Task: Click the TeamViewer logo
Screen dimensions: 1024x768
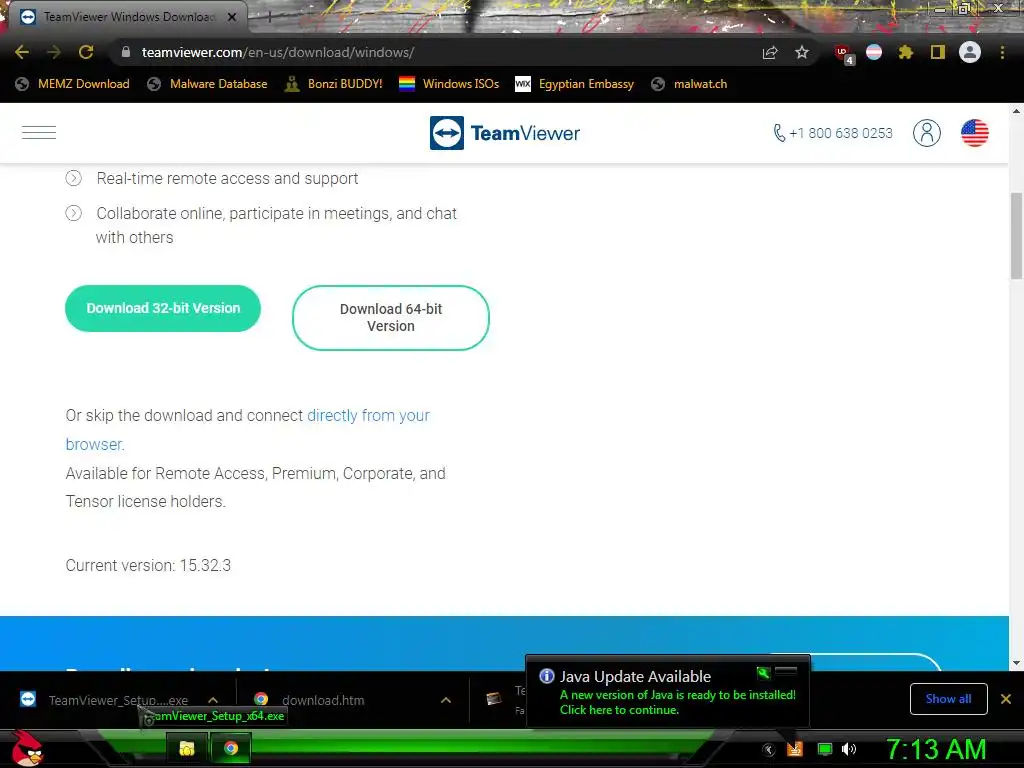Action: coord(505,133)
